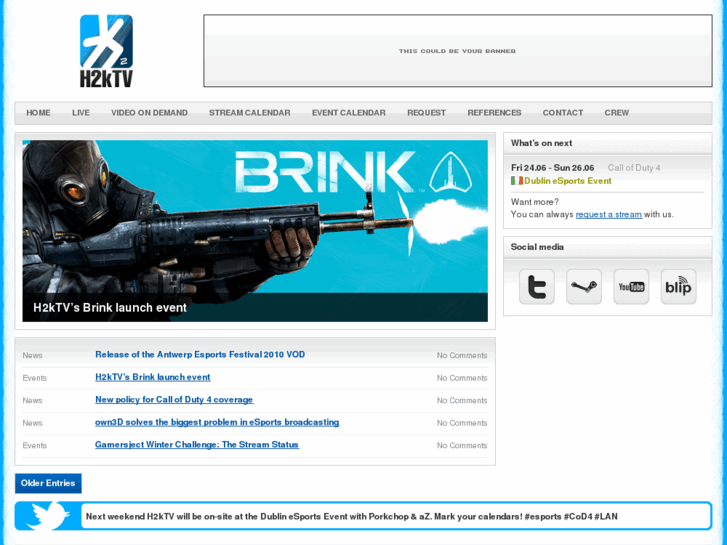The width and height of the screenshot is (727, 545).
Task: Click the 'H2kTV's Brink launch event' image caption
Action: (110, 308)
